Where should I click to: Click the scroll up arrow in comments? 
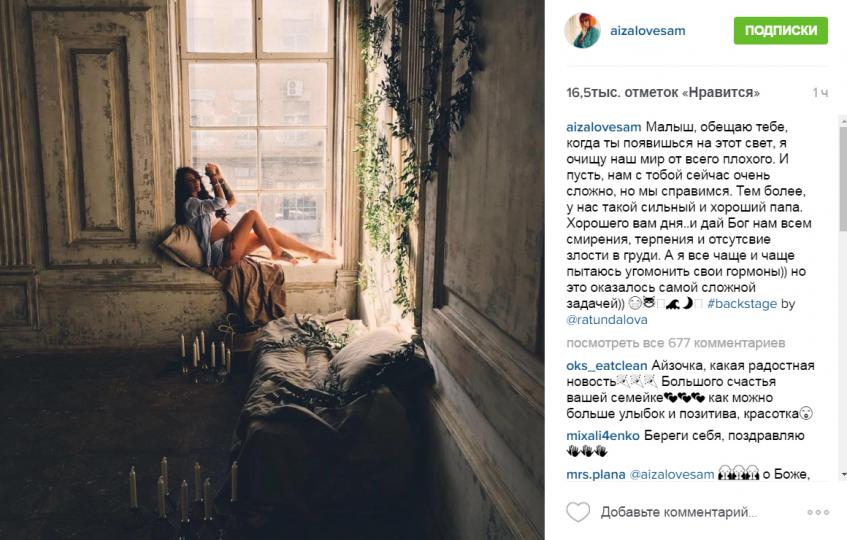[x=843, y=121]
